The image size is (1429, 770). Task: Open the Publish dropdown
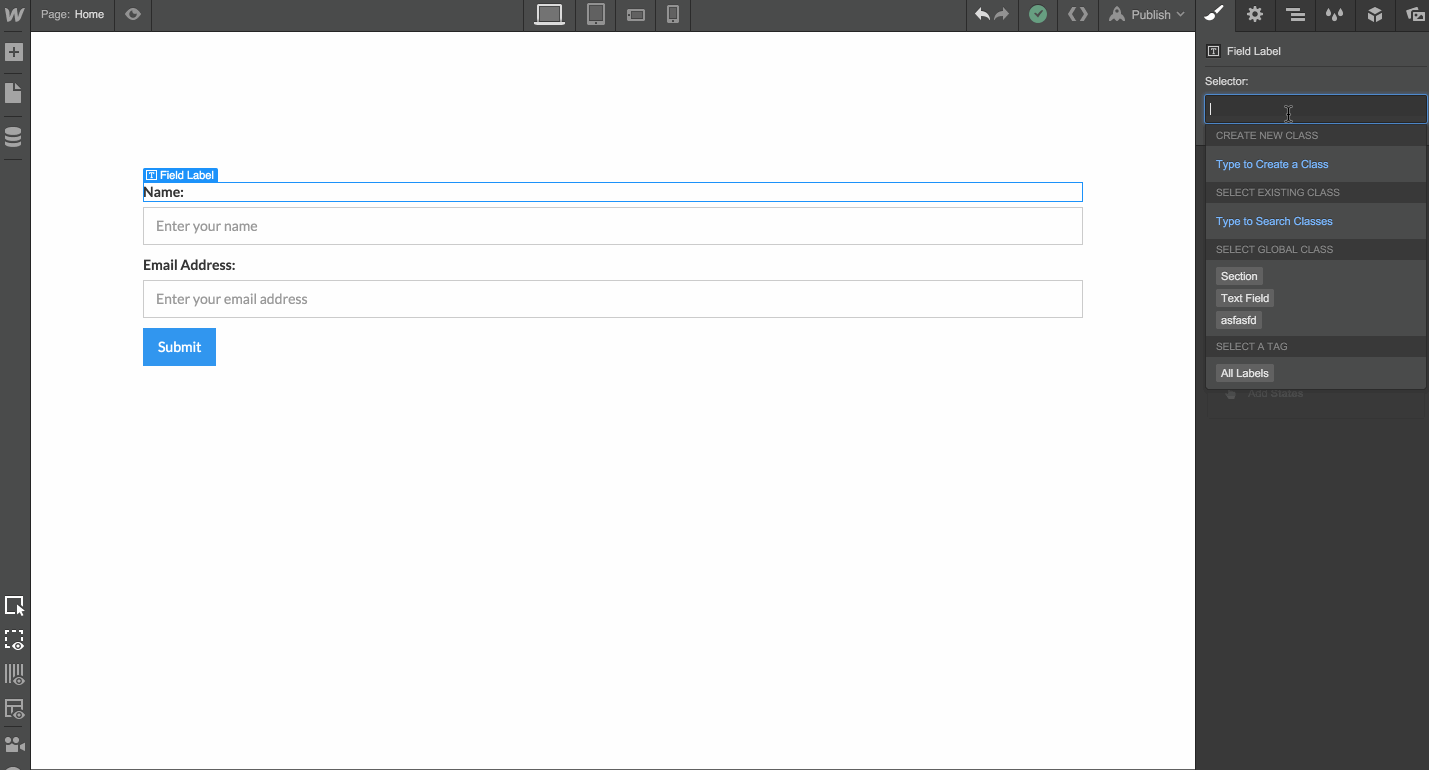(1147, 15)
